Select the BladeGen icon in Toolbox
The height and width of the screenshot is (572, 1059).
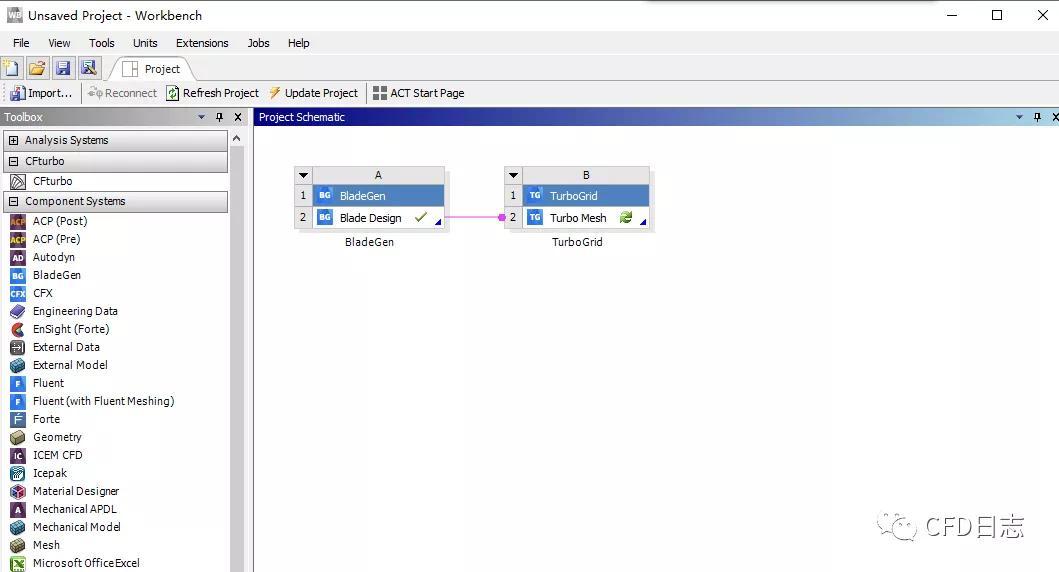tap(18, 275)
